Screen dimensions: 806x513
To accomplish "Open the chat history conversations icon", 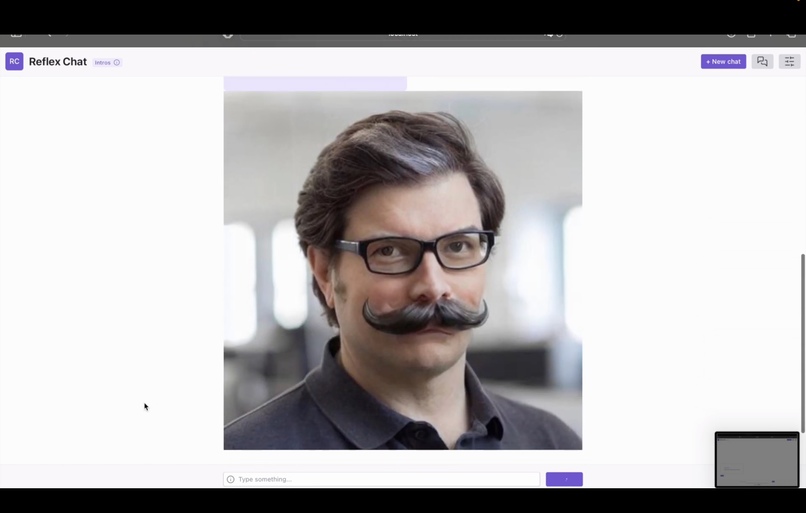I will coord(762,62).
